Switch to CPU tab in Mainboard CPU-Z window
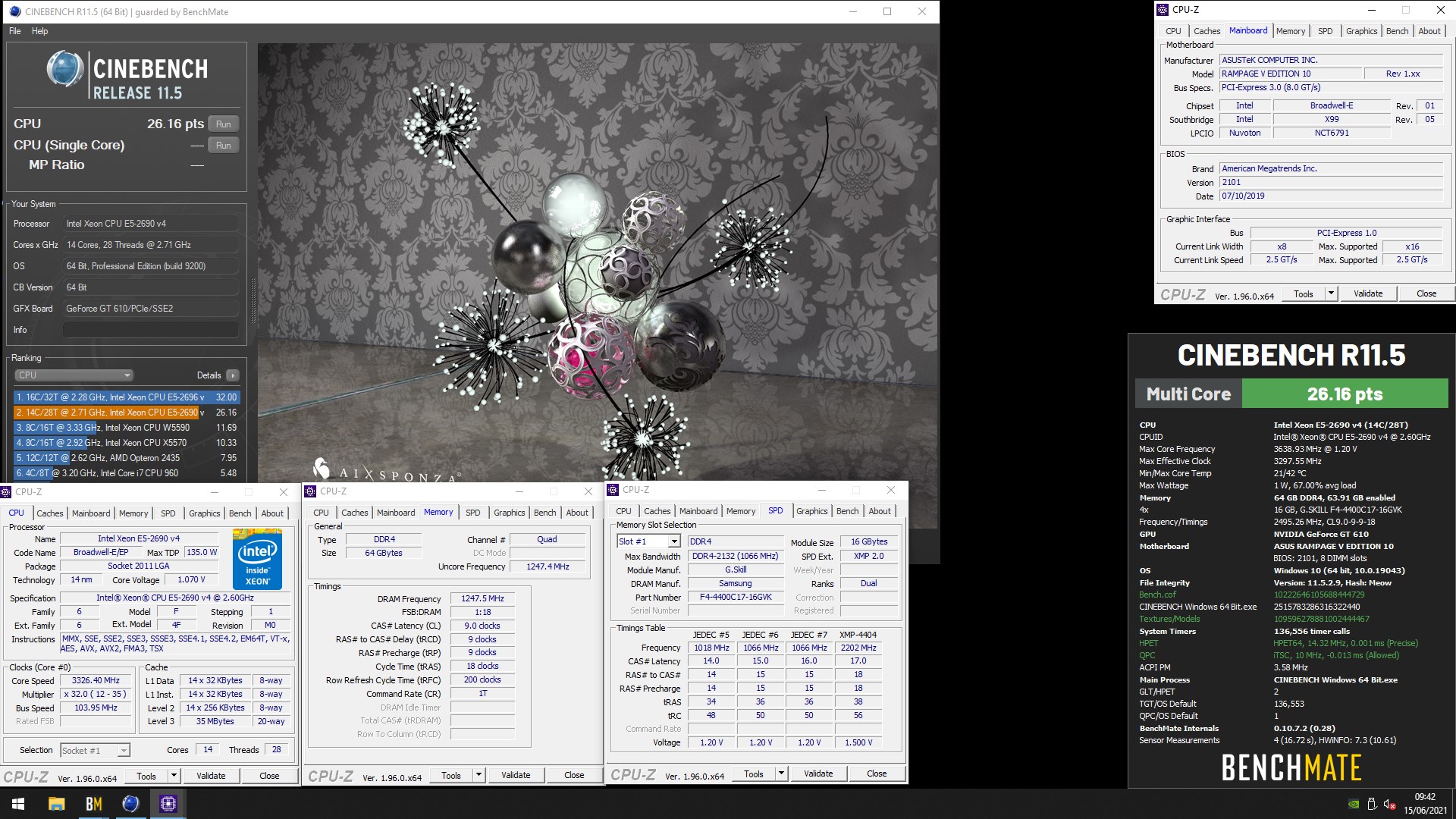The height and width of the screenshot is (819, 1456). 1173,31
